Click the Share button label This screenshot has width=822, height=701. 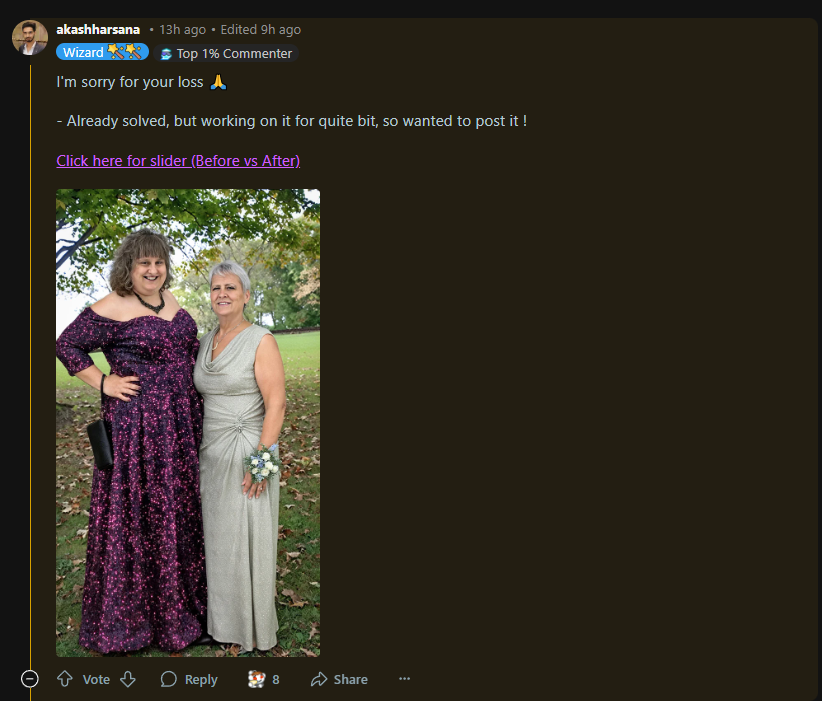click(351, 680)
